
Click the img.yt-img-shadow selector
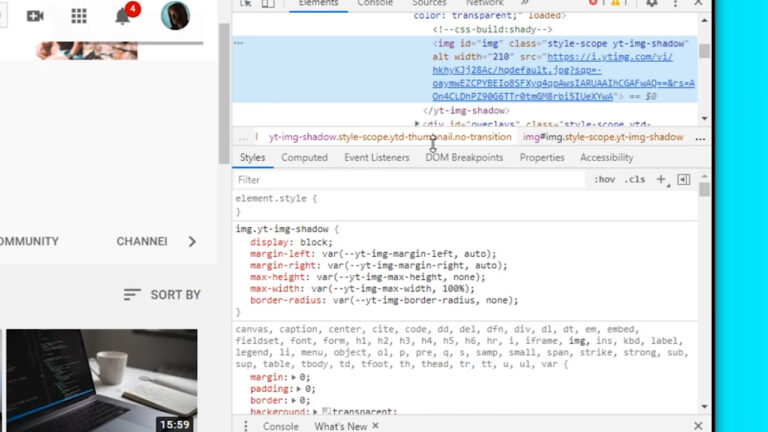282,229
